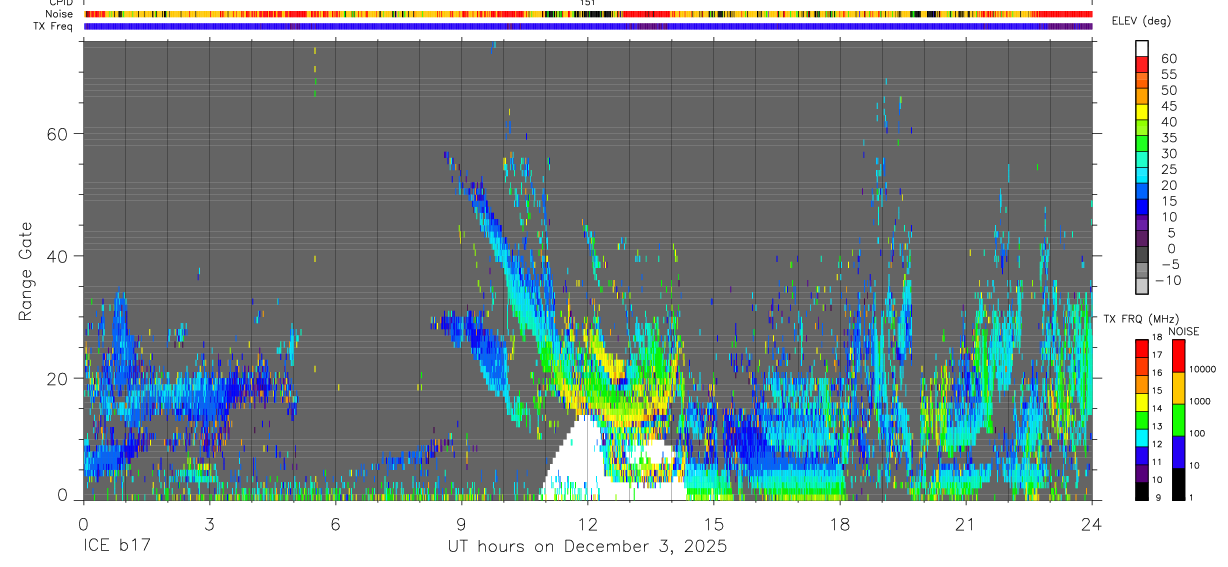
Task: Click the 'TX Freq' row label at top left
Action: [x=54, y=26]
